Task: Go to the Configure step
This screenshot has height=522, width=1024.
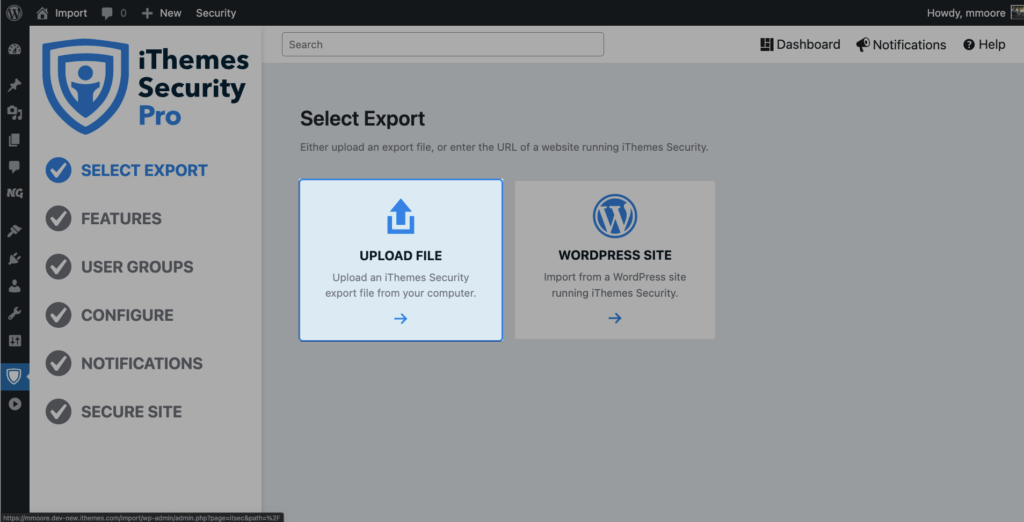Action: 110,315
